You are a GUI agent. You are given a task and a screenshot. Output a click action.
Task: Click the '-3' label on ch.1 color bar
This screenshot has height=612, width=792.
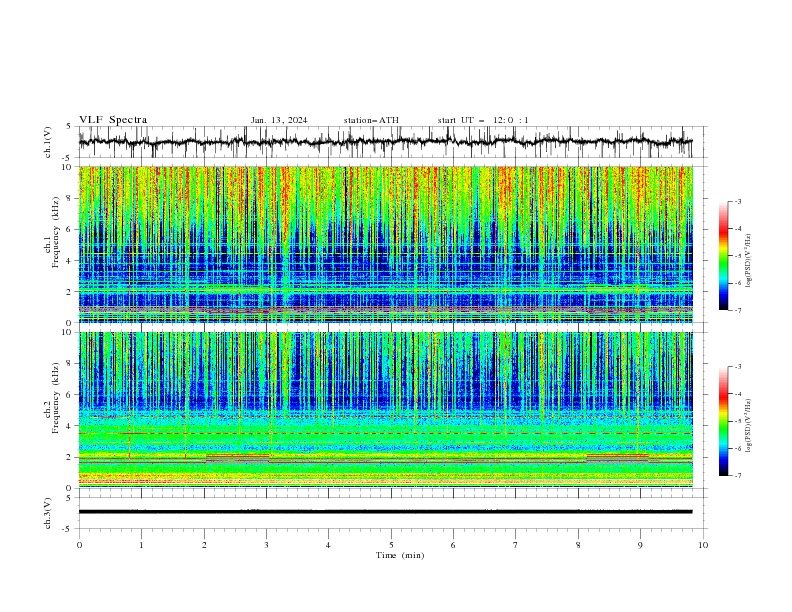[x=737, y=201]
